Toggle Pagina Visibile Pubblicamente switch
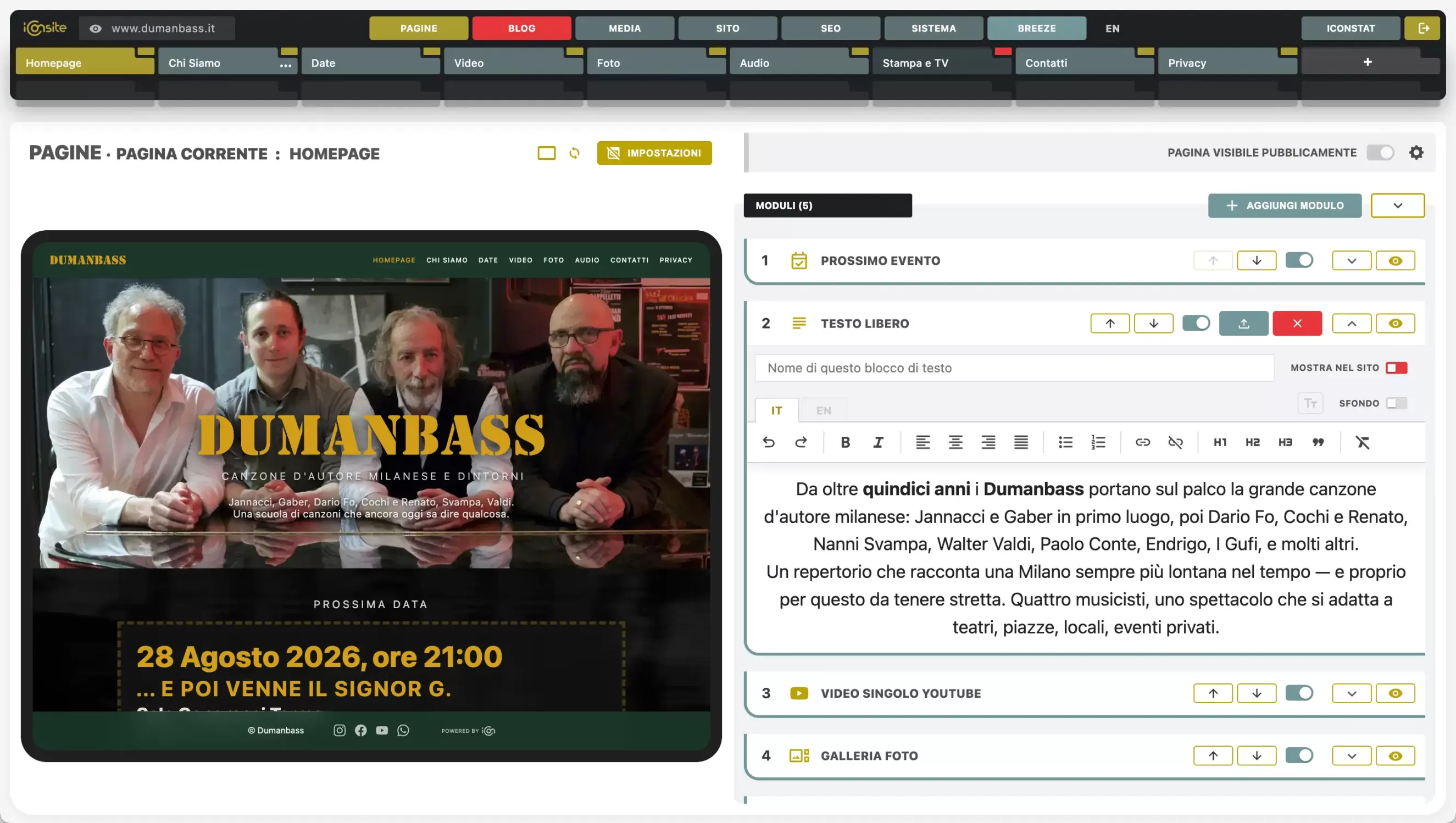 coord(1380,153)
